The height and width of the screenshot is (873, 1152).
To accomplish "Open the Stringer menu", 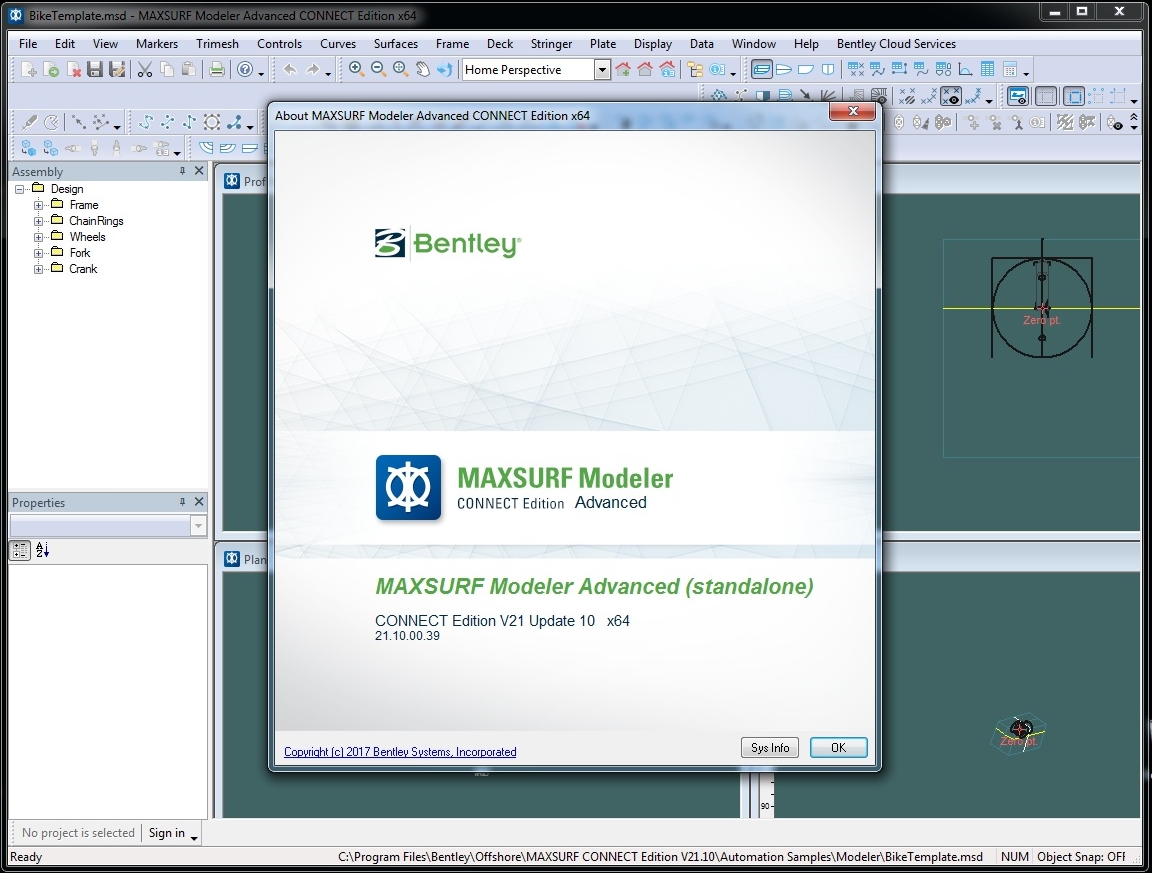I will coord(551,43).
